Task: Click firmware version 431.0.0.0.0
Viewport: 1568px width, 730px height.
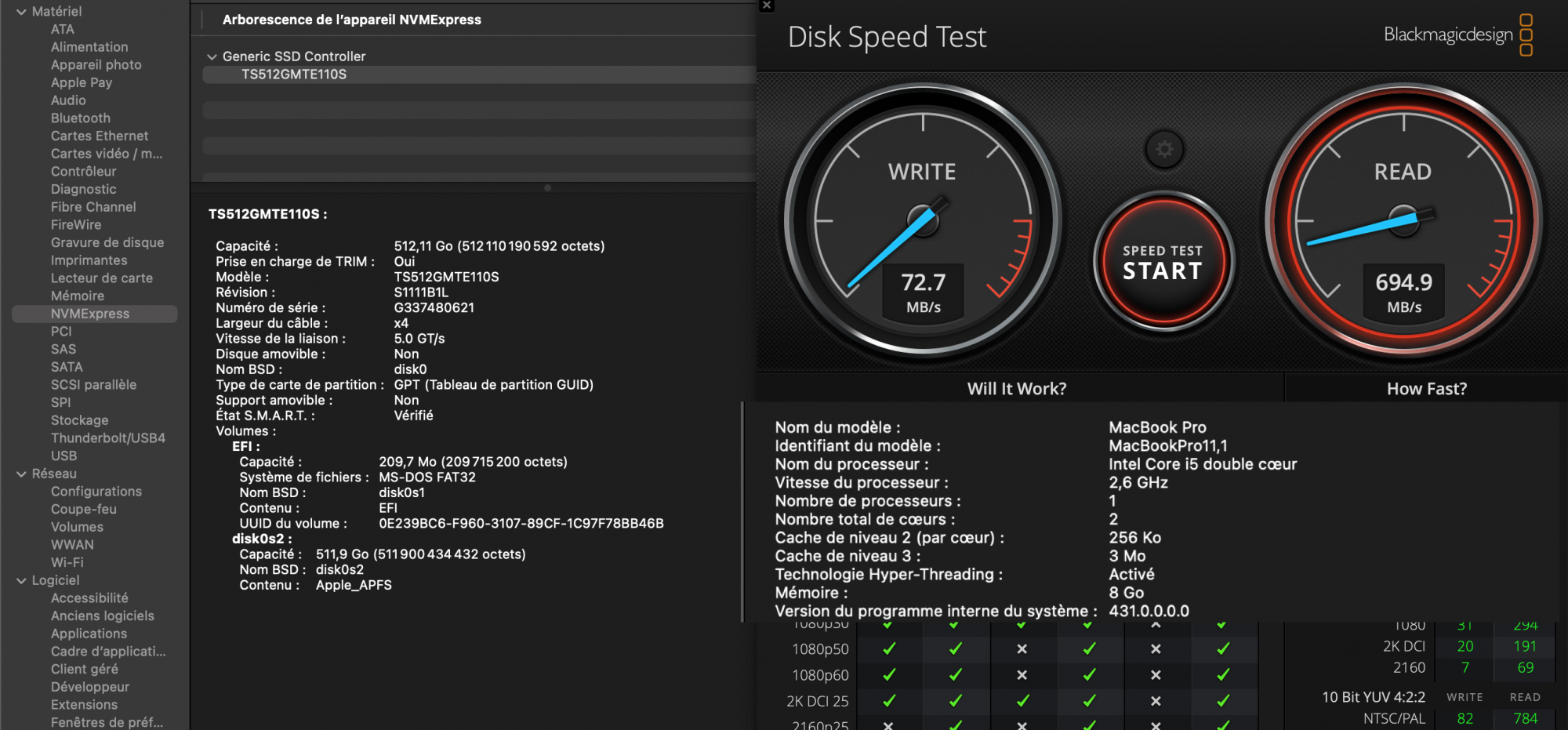Action: pyautogui.click(x=1149, y=611)
